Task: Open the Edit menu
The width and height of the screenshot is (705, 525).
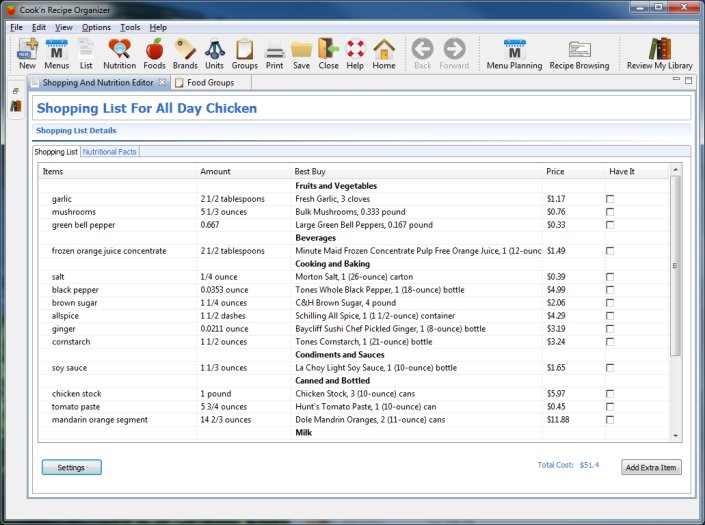Action: pos(39,27)
